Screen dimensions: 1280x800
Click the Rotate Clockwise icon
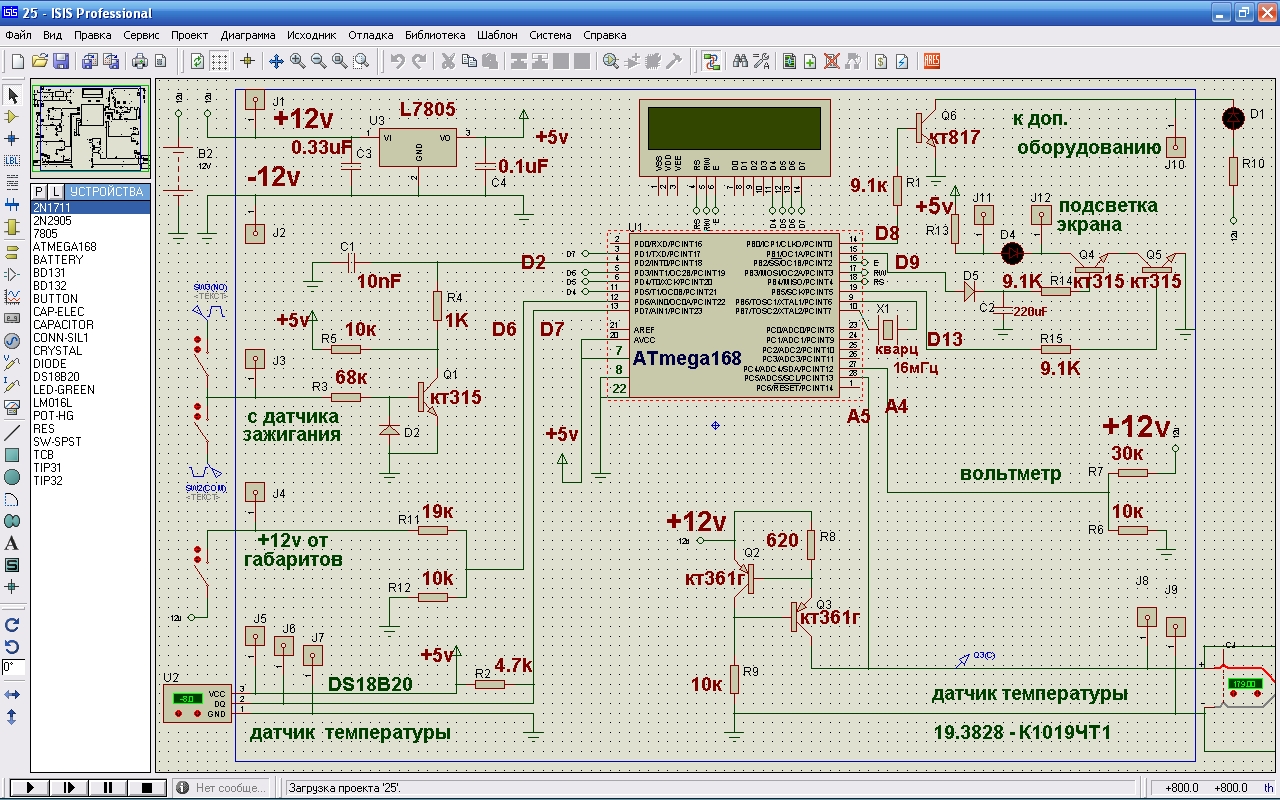[13, 624]
